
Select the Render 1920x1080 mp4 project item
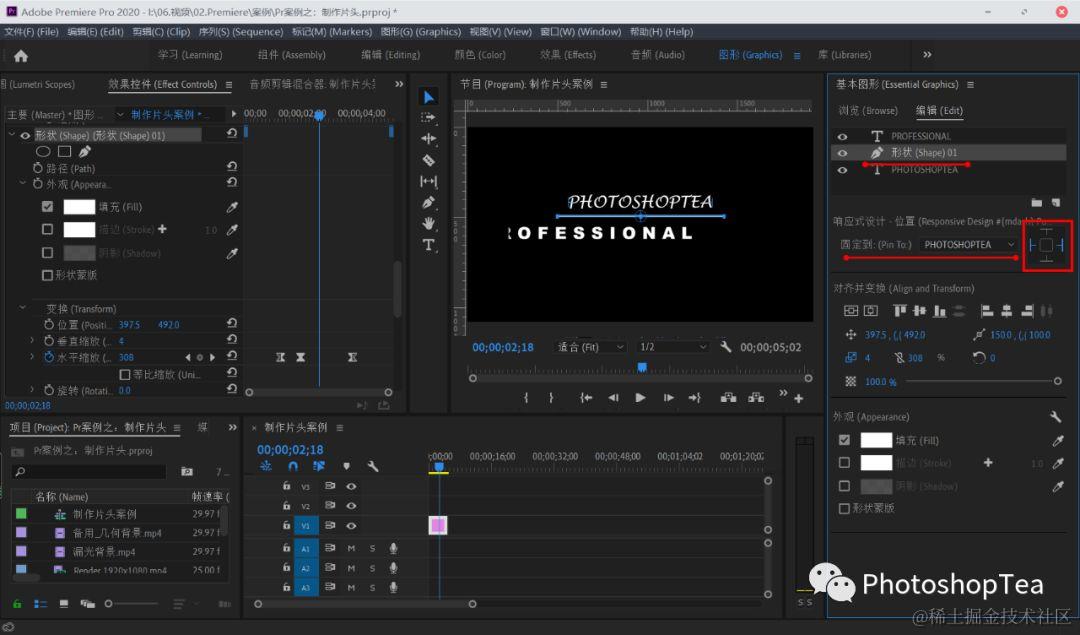coord(120,570)
